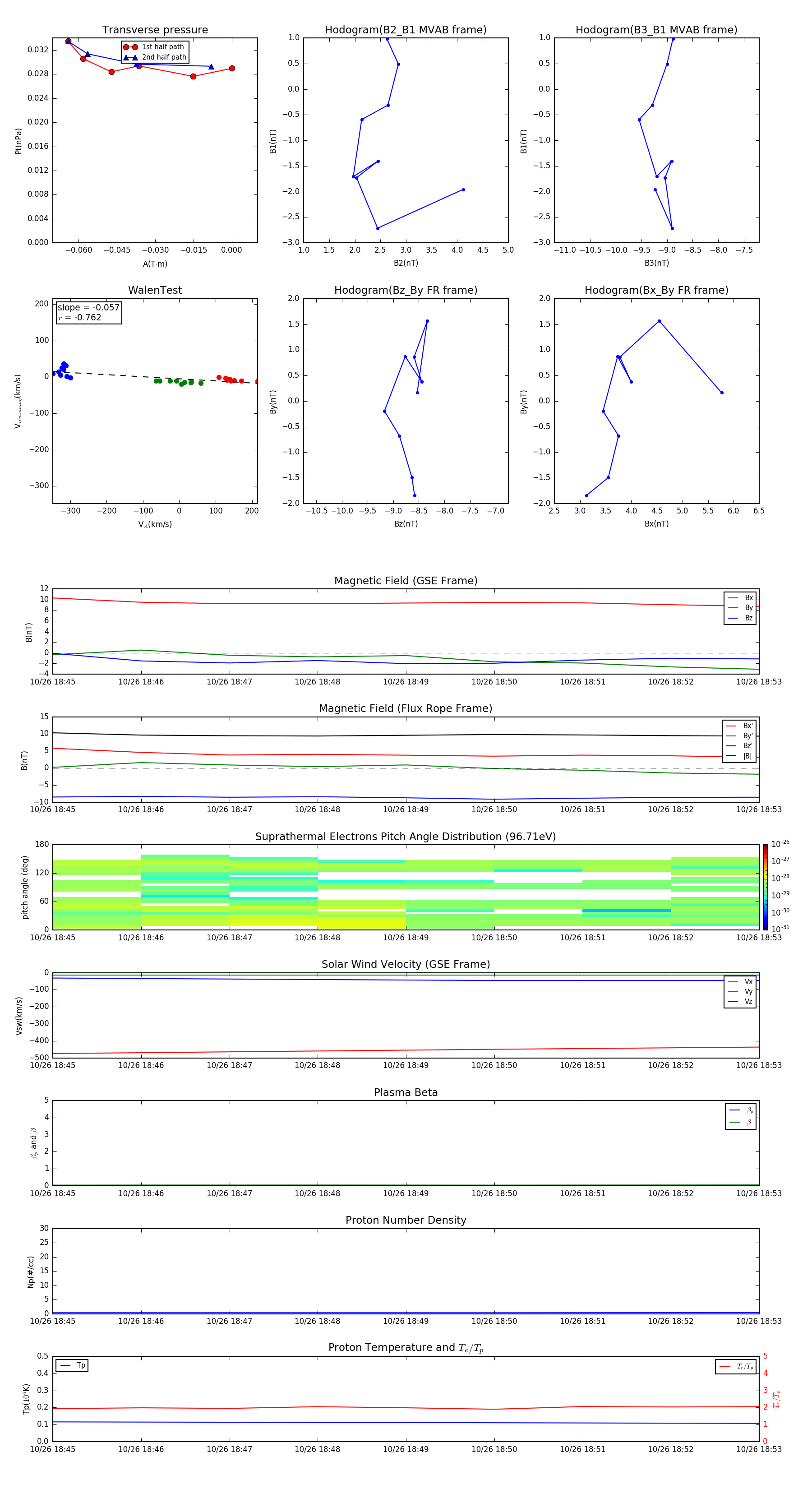Click the 'A(T·m)' x-axis label

[155, 264]
